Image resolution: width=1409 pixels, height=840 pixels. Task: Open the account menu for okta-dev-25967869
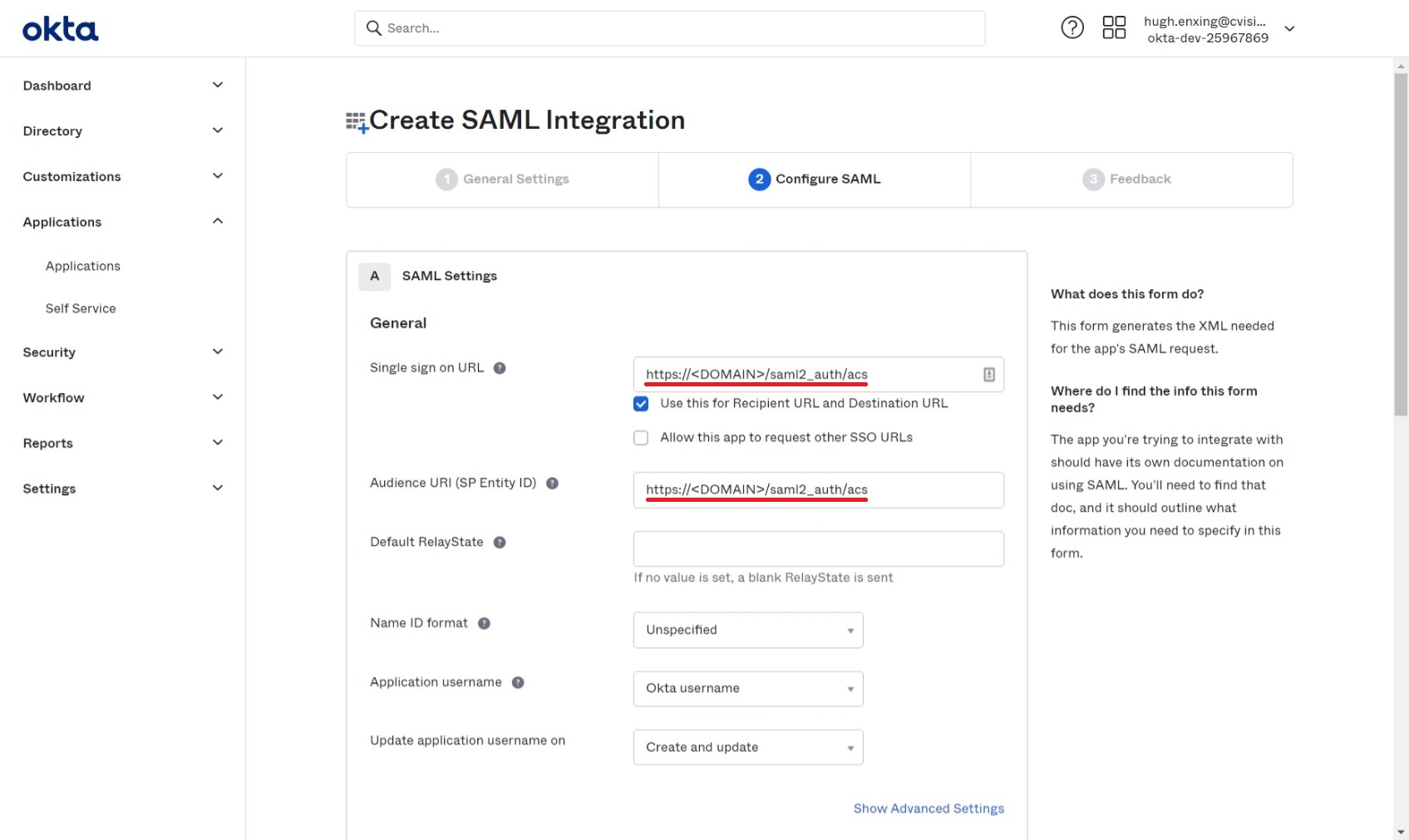coord(1219,29)
